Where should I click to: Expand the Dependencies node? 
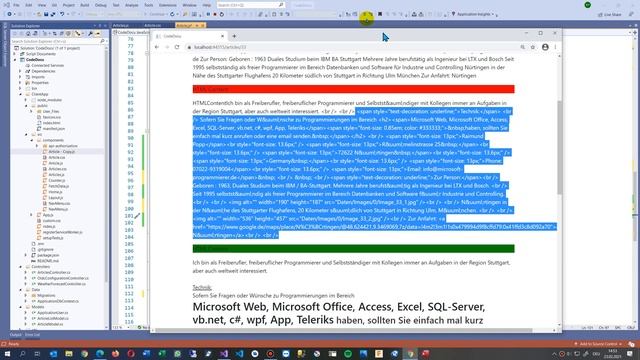pyautogui.click(x=20, y=71)
